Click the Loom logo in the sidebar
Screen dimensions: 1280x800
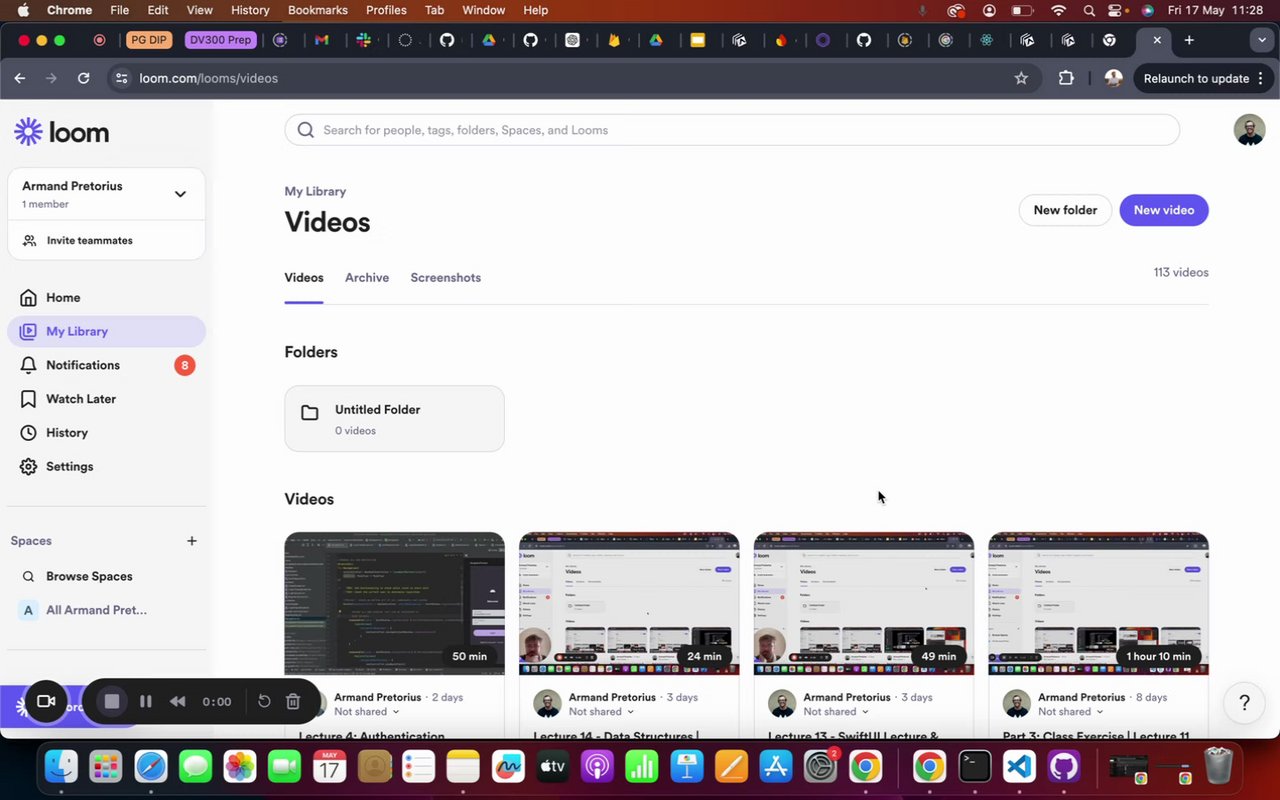point(61,132)
